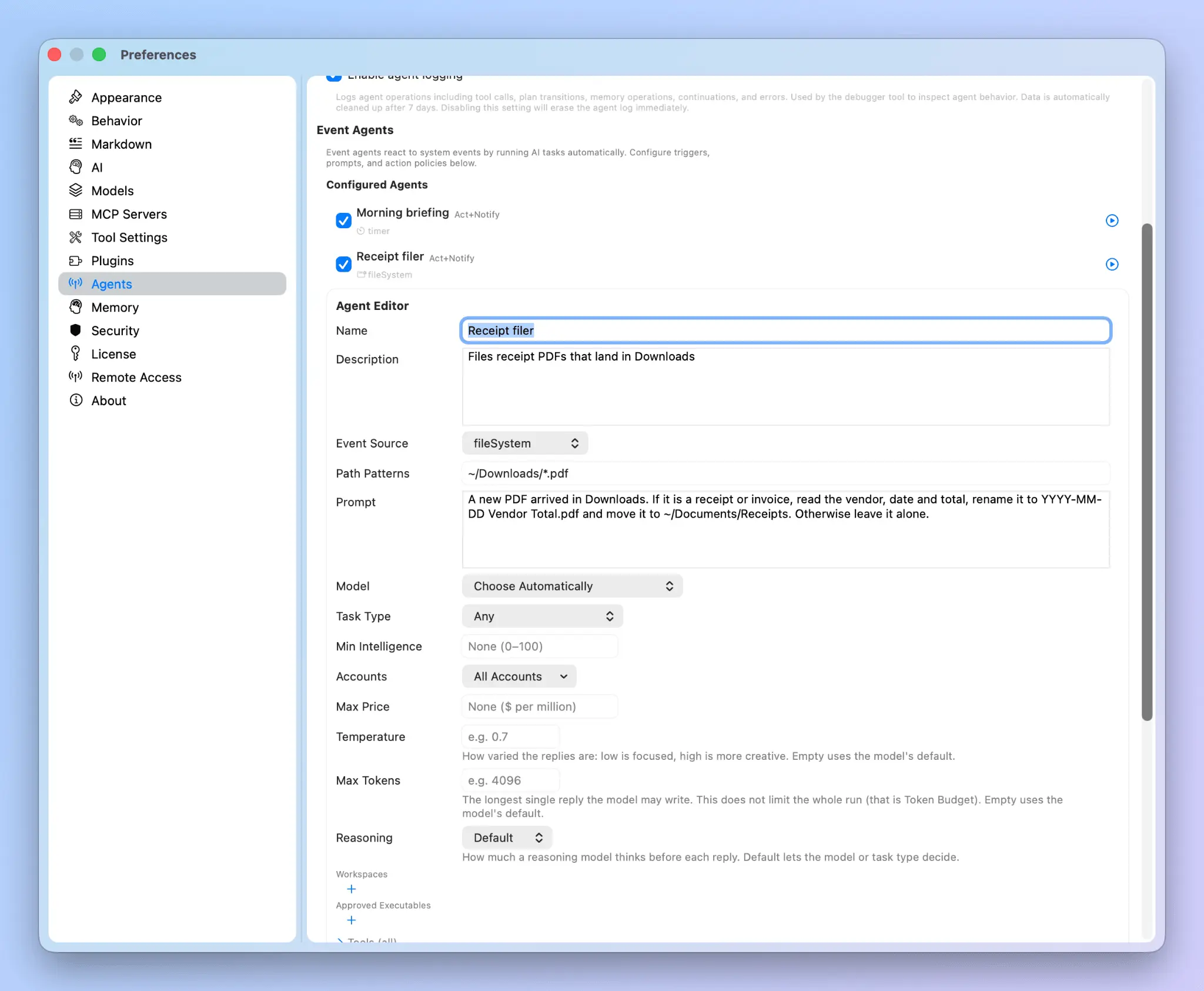1204x991 pixels.
Task: Open Plugins preferences
Action: (172, 261)
